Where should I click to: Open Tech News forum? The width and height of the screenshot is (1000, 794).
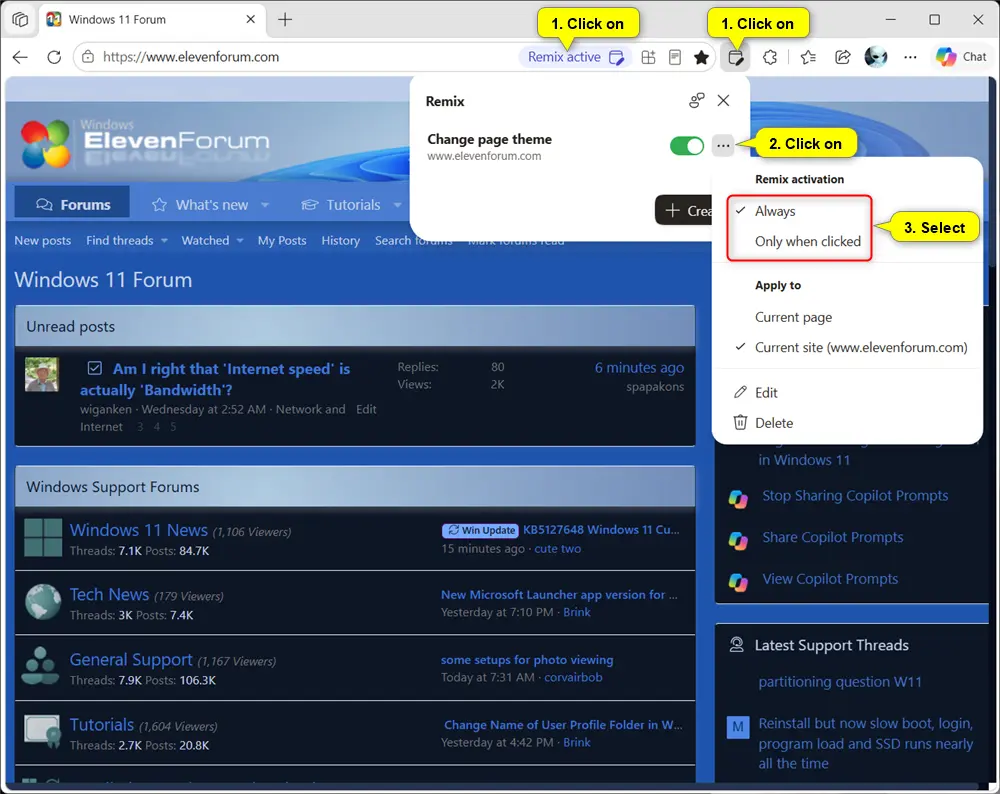click(x=109, y=595)
